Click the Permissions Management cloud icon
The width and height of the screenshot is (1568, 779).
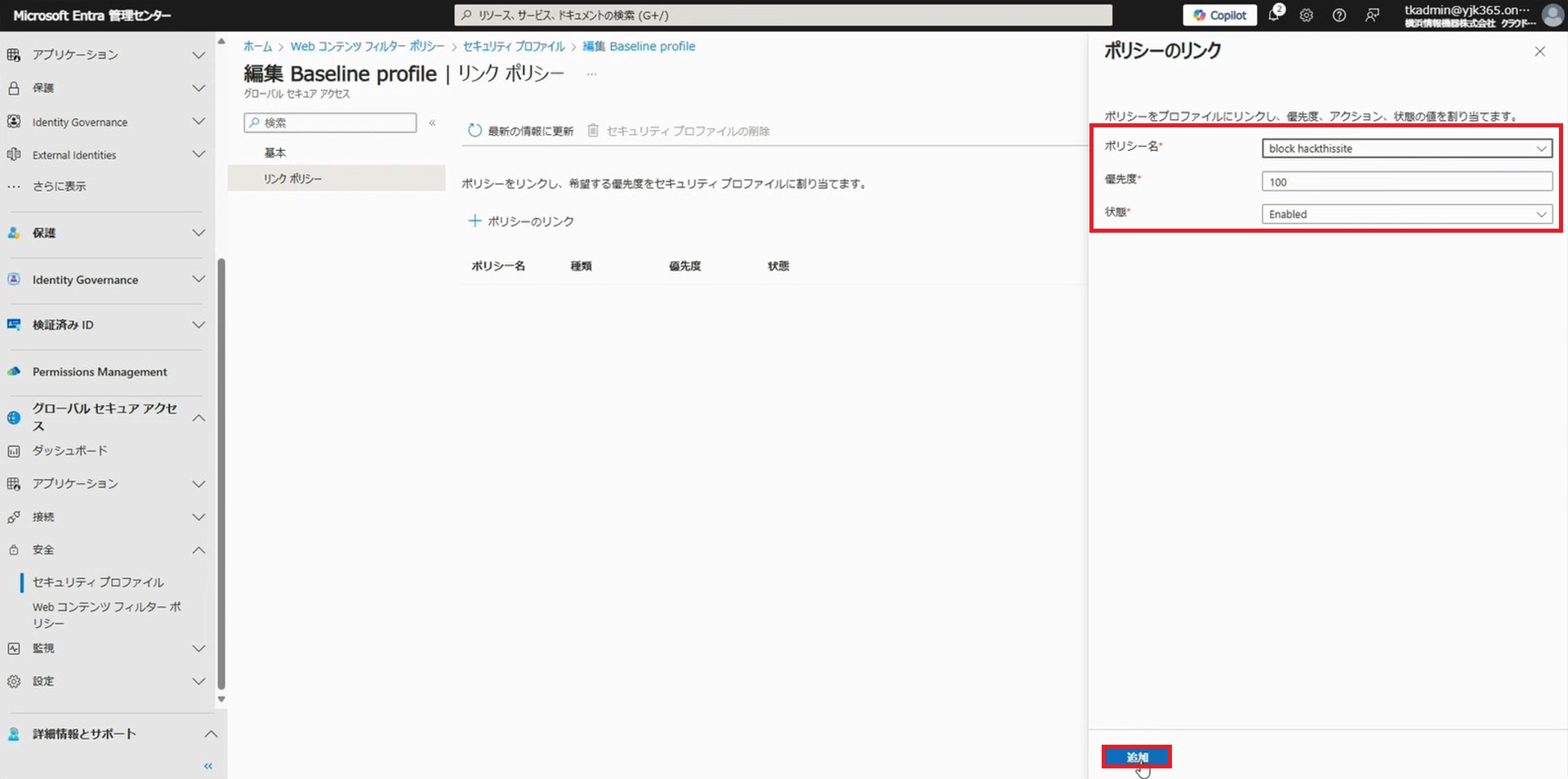[14, 372]
